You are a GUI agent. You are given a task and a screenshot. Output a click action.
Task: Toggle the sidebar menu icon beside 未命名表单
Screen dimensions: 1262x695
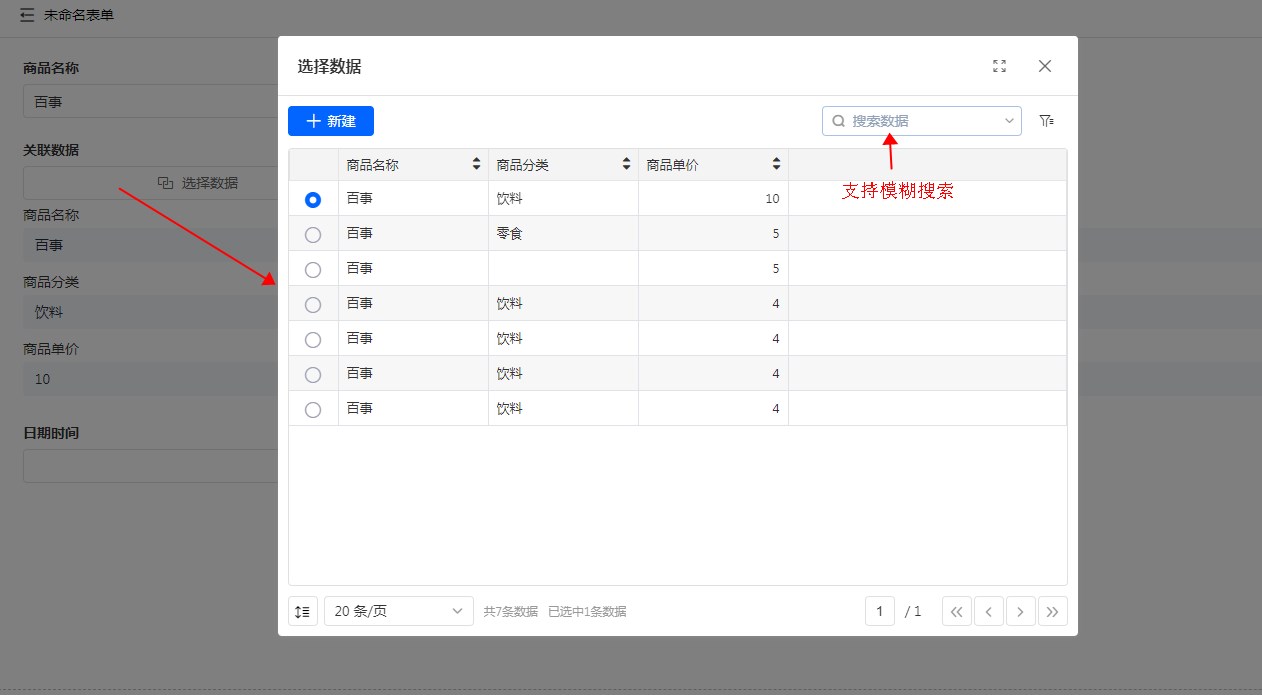(27, 16)
